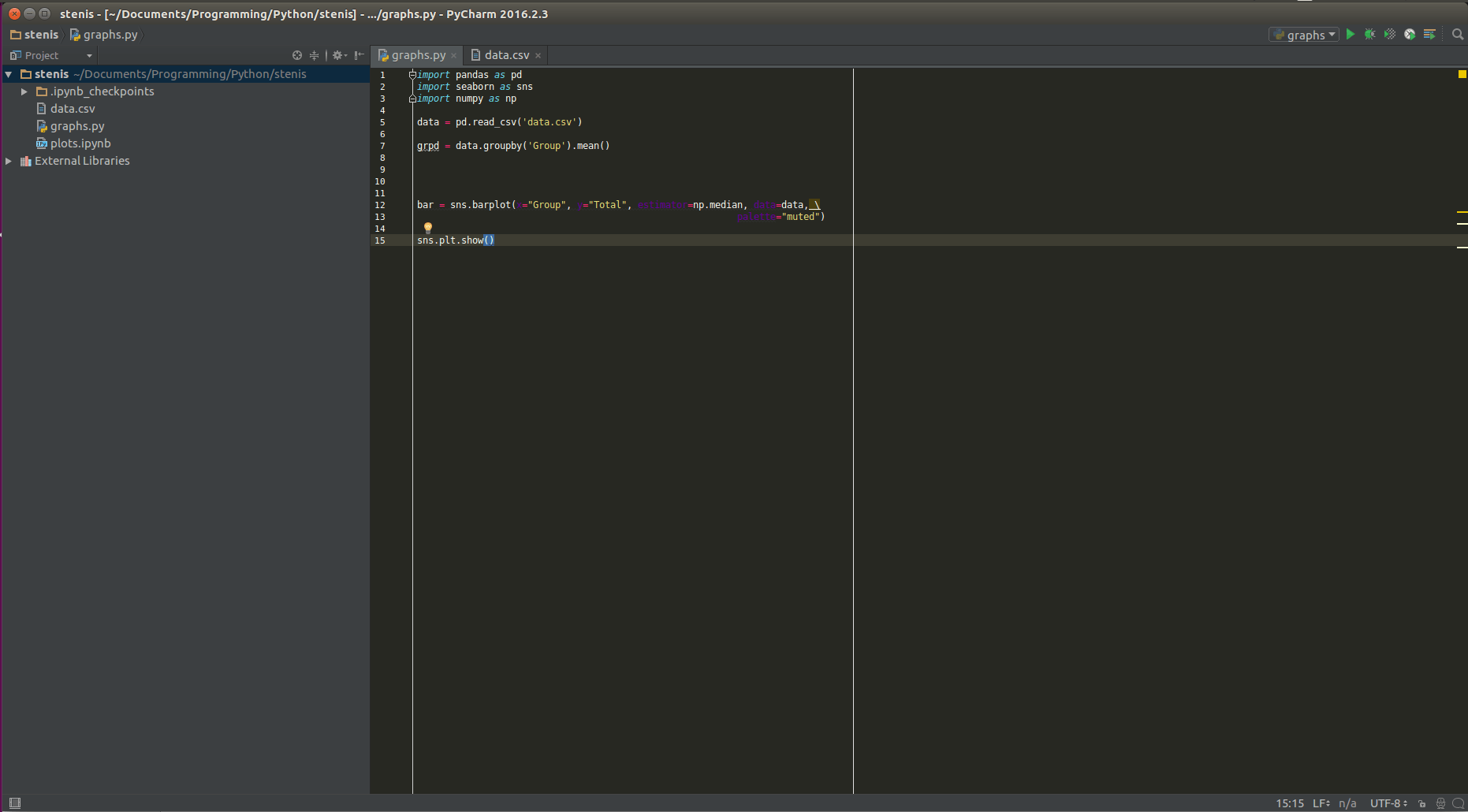The height and width of the screenshot is (812, 1468).
Task: Open the Hector inspector icon
Action: (1440, 803)
